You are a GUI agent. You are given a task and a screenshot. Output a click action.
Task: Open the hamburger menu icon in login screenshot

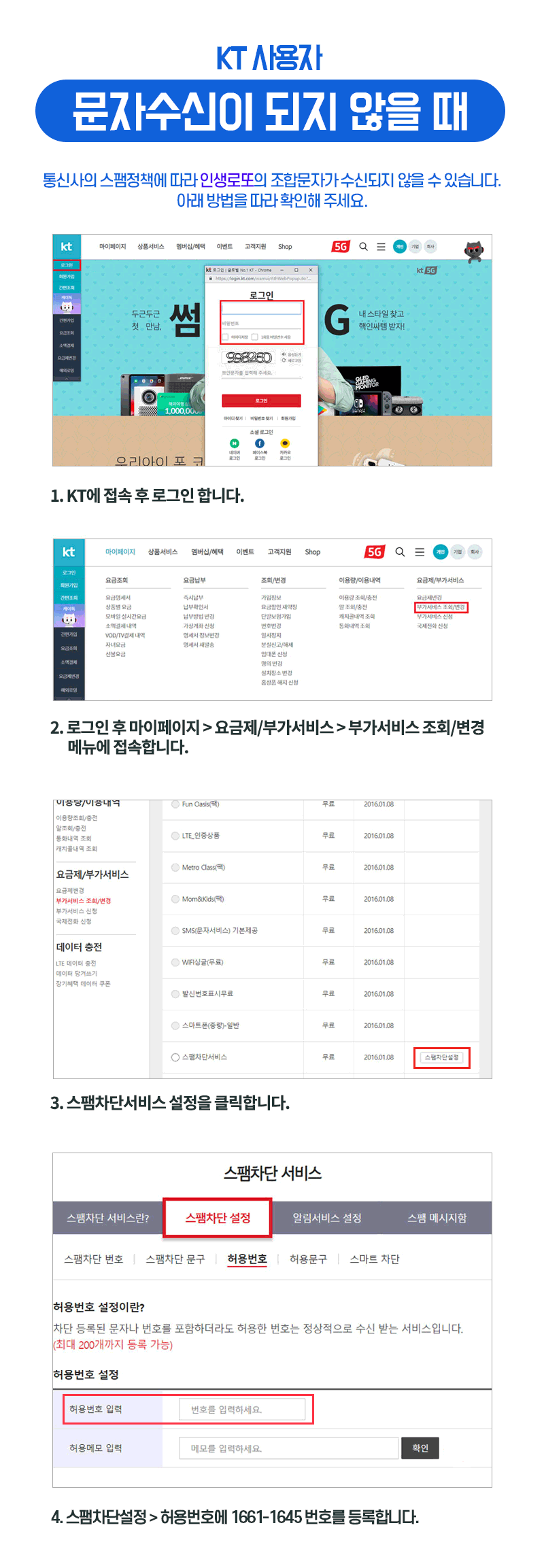click(x=381, y=247)
